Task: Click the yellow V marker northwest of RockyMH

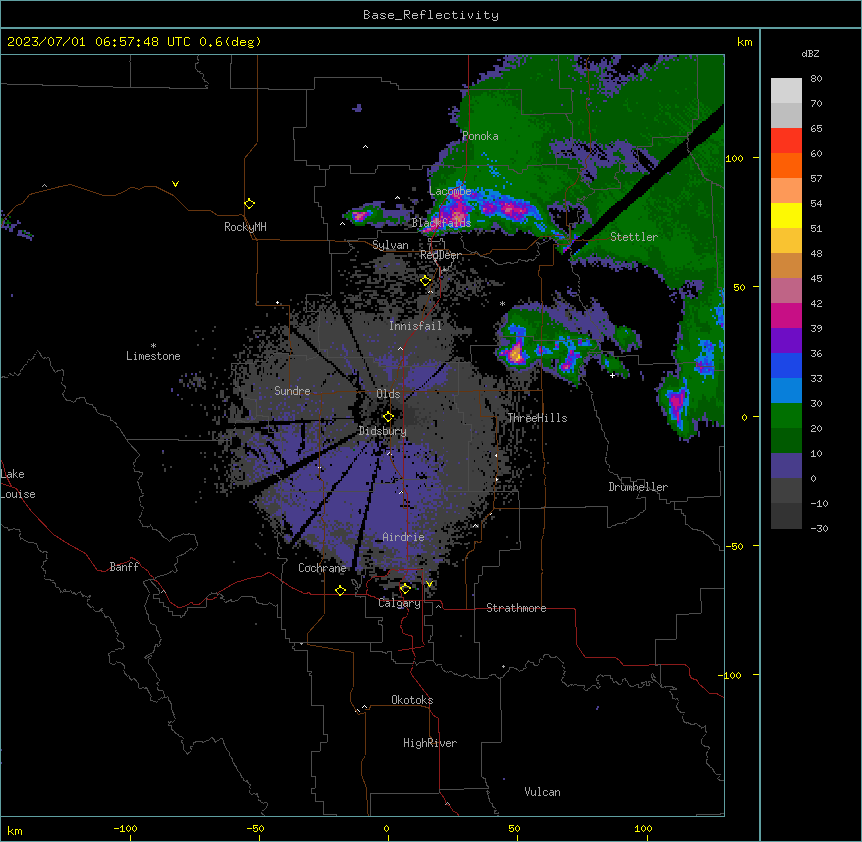Action: [x=175, y=184]
